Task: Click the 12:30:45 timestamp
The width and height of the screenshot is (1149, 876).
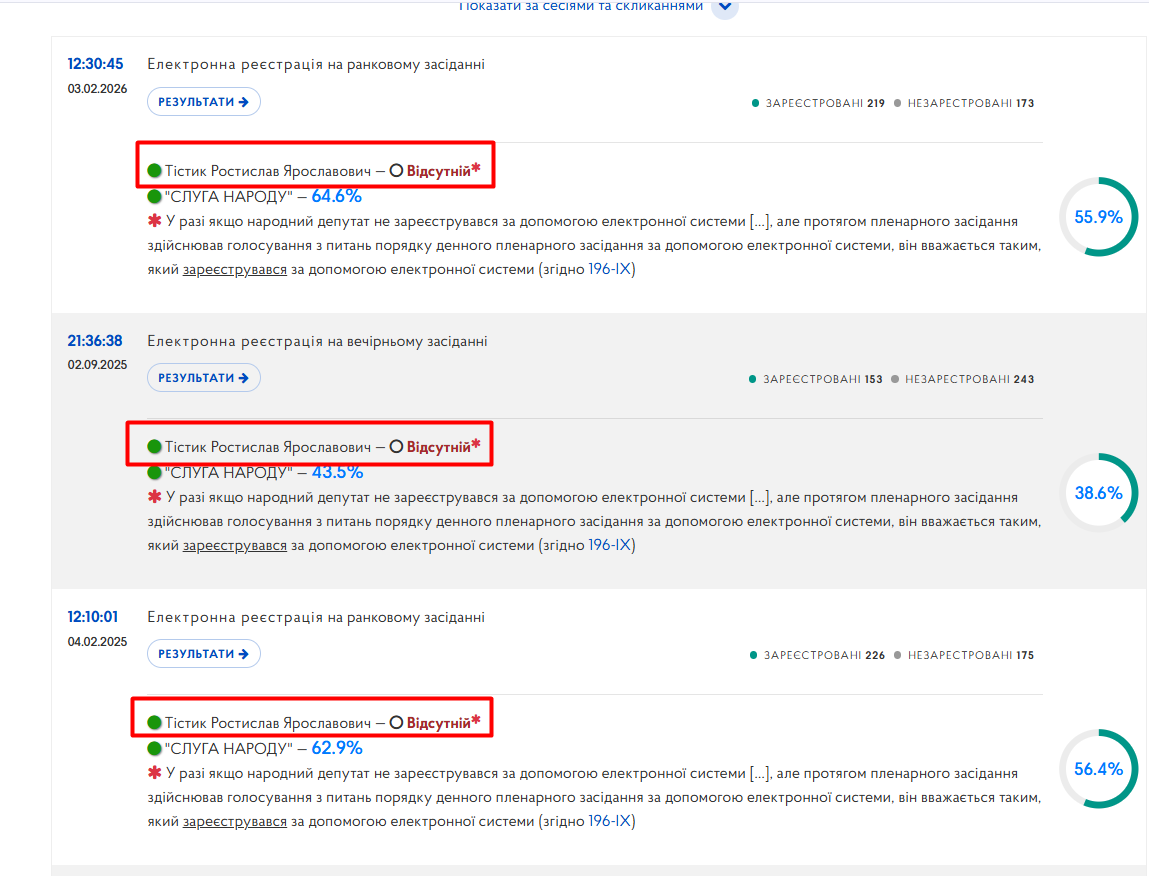Action: tap(95, 64)
